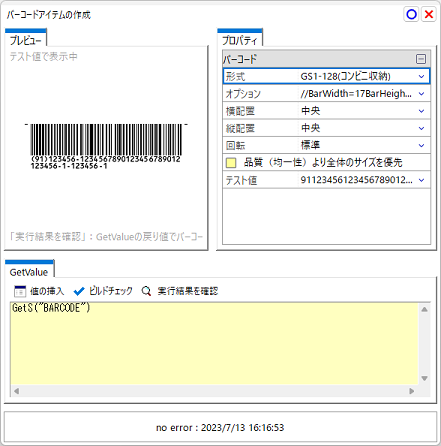Click the テスト値で表示中 preview note
441x446 pixels.
click(44, 57)
